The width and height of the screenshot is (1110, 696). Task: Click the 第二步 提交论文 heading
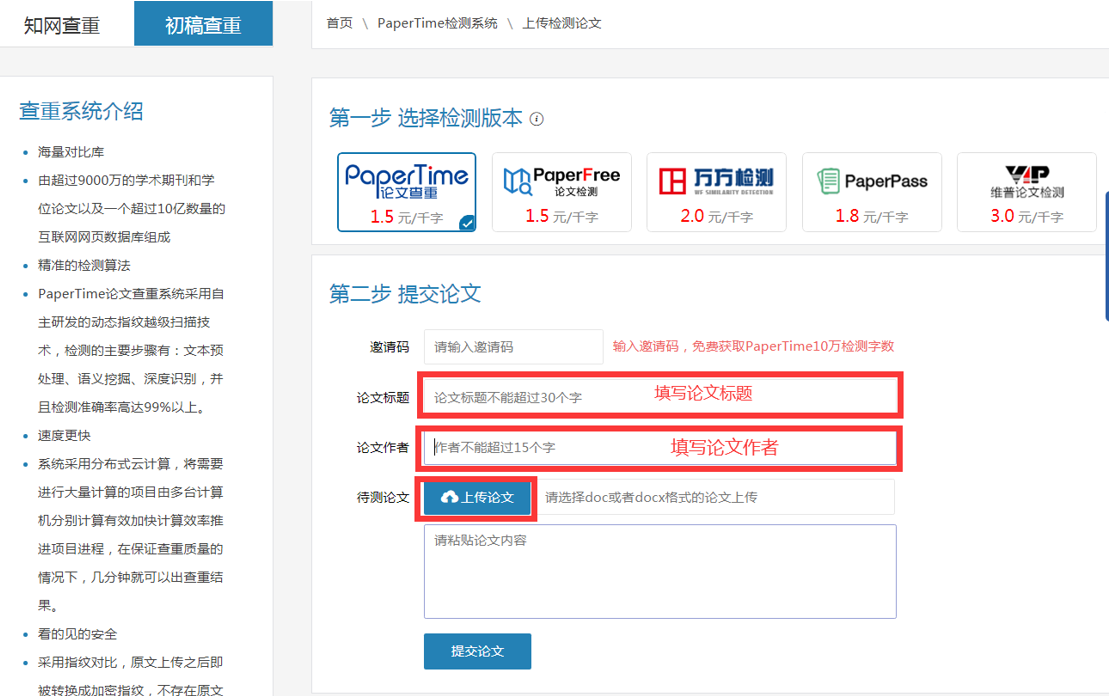[405, 293]
